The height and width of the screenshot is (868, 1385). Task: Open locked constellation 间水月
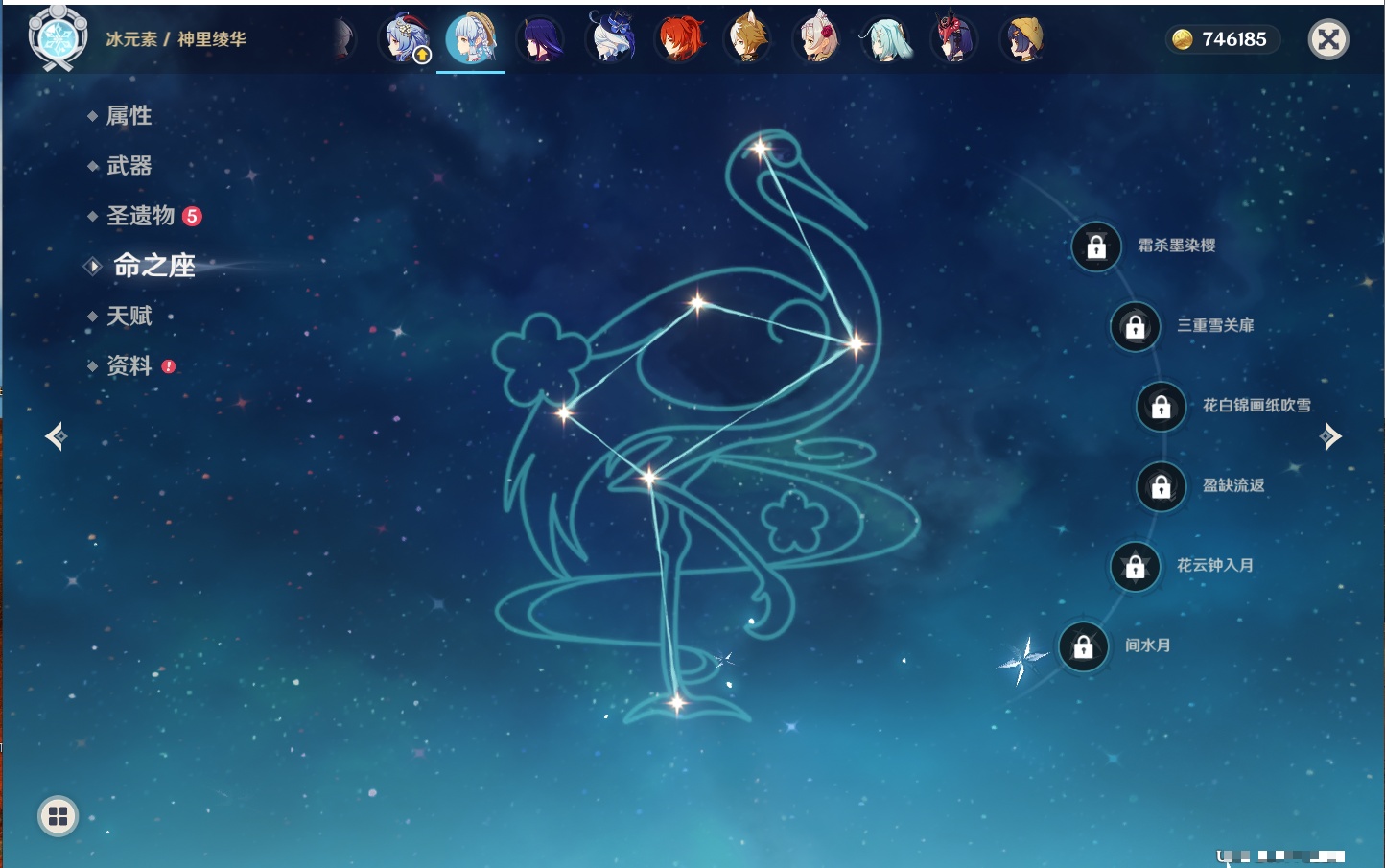point(1084,646)
